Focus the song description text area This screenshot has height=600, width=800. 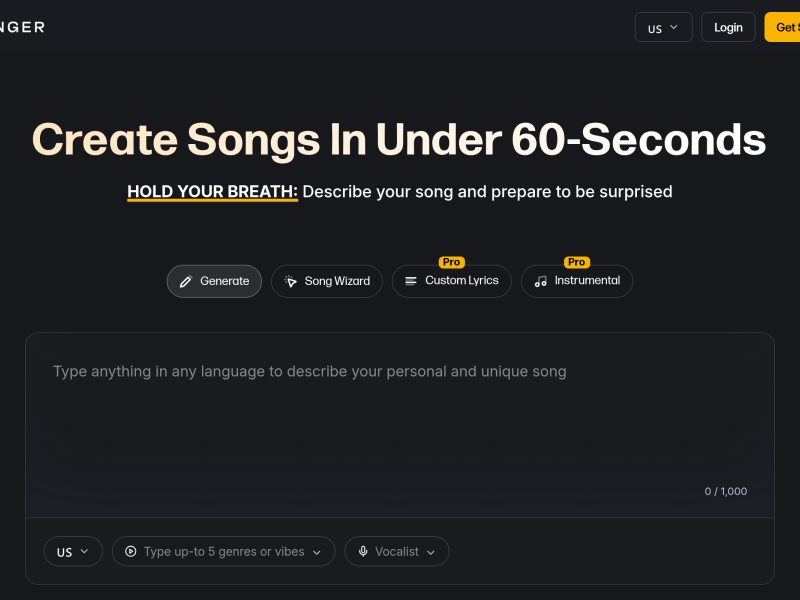coord(400,420)
